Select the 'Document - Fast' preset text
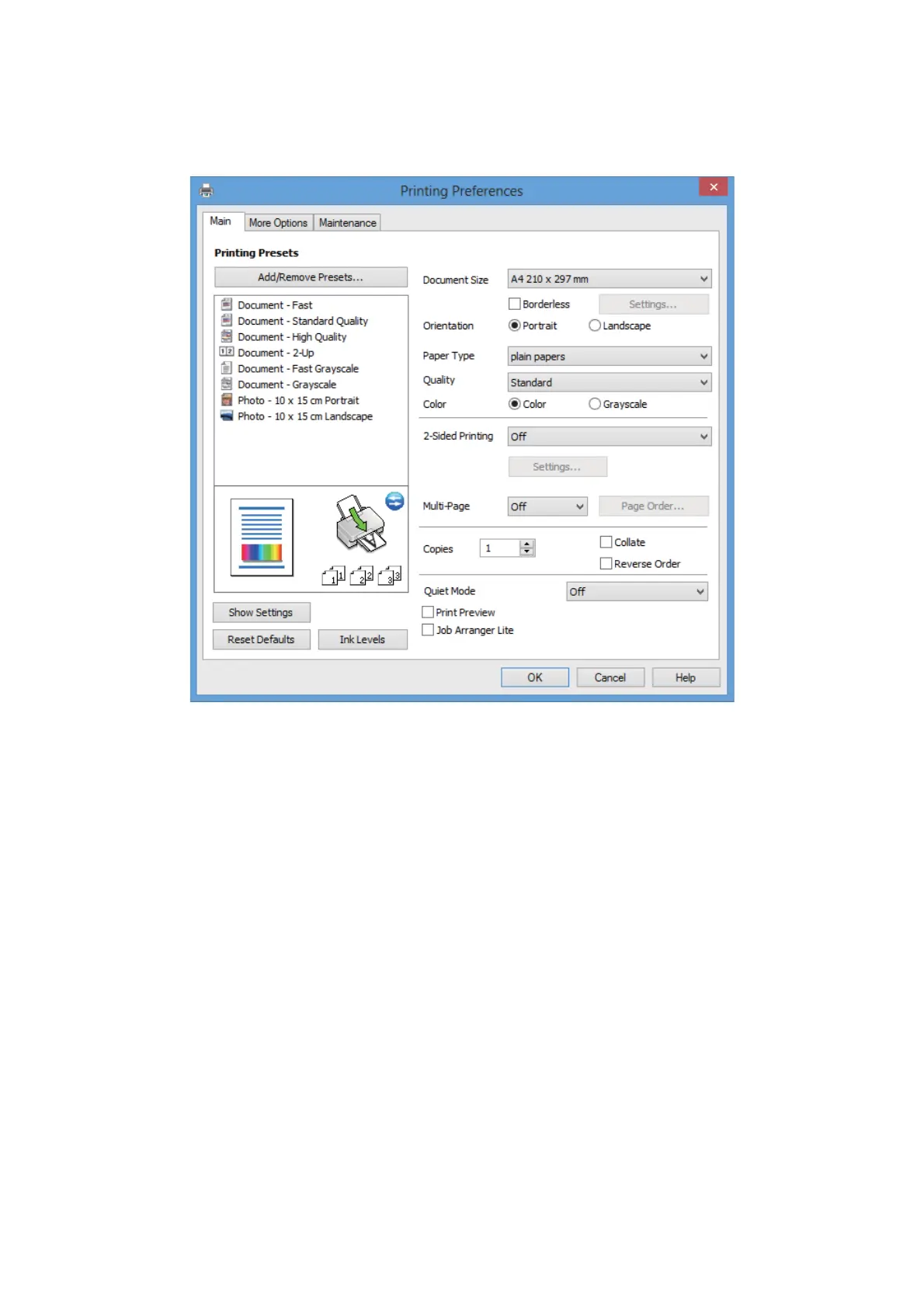Screen dimensions: 924x1308 pyautogui.click(x=275, y=305)
